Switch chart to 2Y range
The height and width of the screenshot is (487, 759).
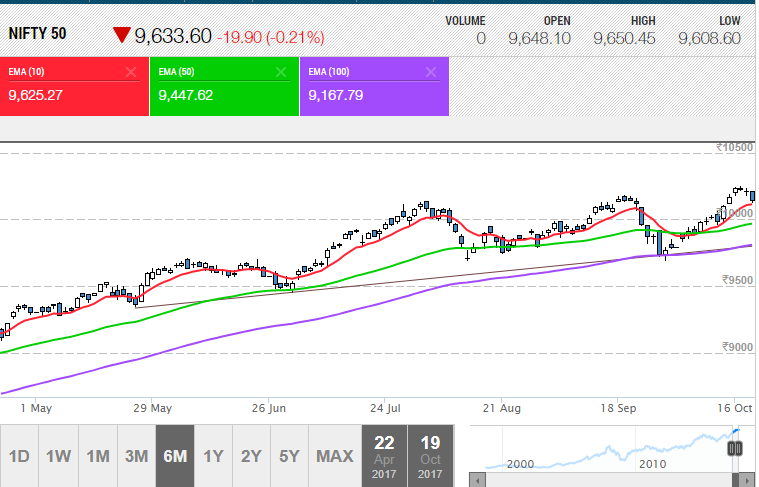coord(251,456)
